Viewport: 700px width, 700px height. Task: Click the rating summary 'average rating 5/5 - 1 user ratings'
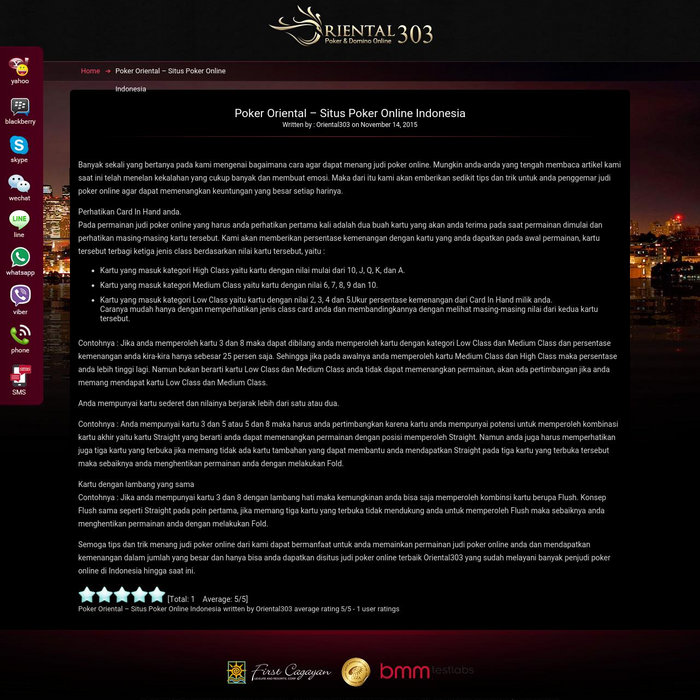346,609
